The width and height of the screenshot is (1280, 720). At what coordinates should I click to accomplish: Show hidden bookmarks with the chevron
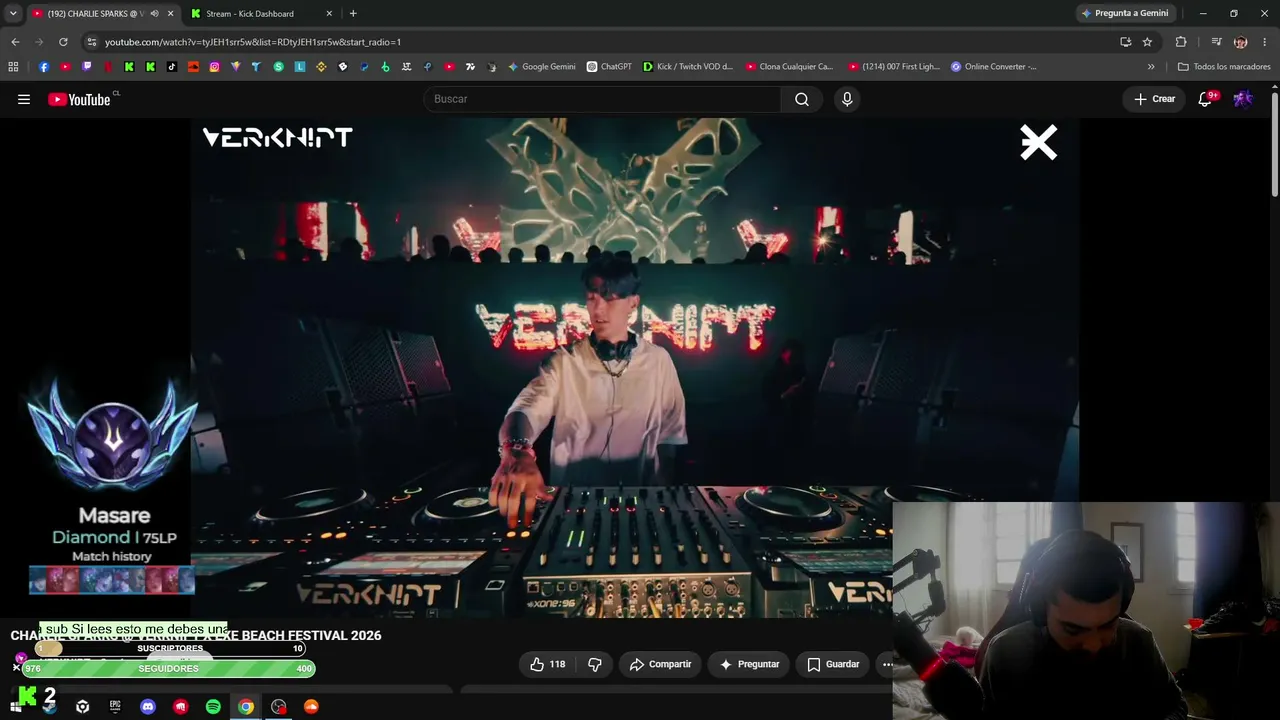[1151, 67]
